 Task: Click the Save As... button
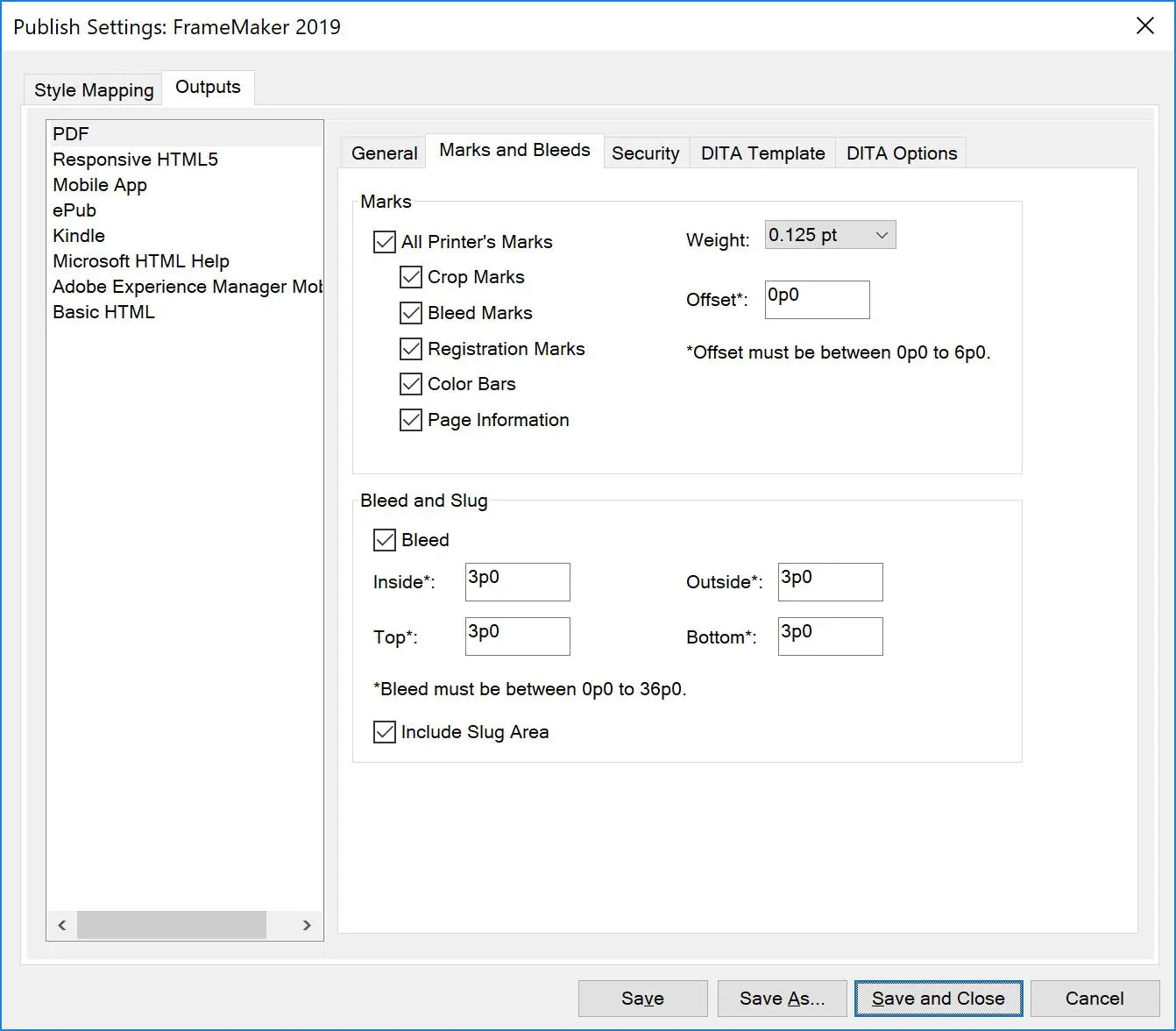782,999
